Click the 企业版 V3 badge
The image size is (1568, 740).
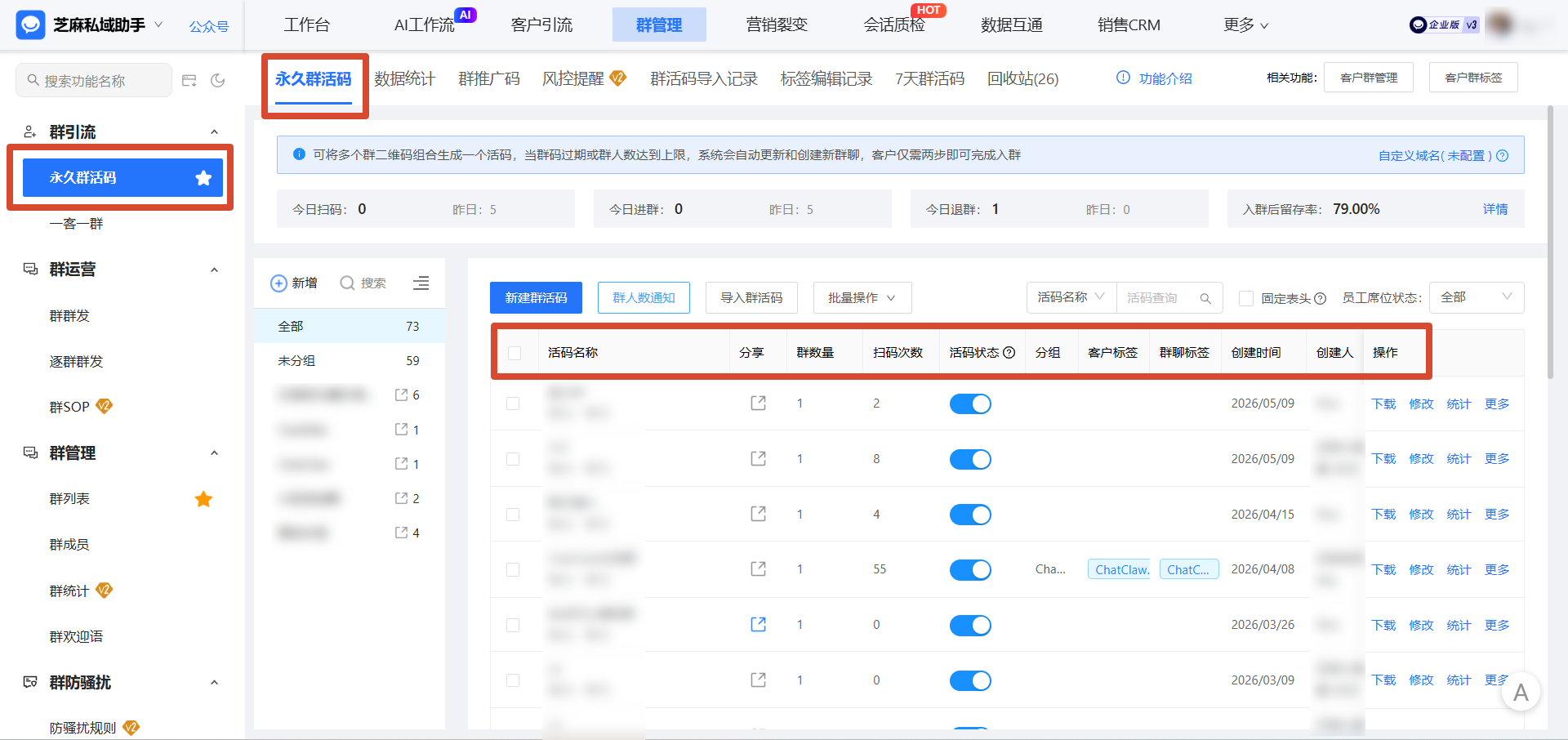[1444, 25]
